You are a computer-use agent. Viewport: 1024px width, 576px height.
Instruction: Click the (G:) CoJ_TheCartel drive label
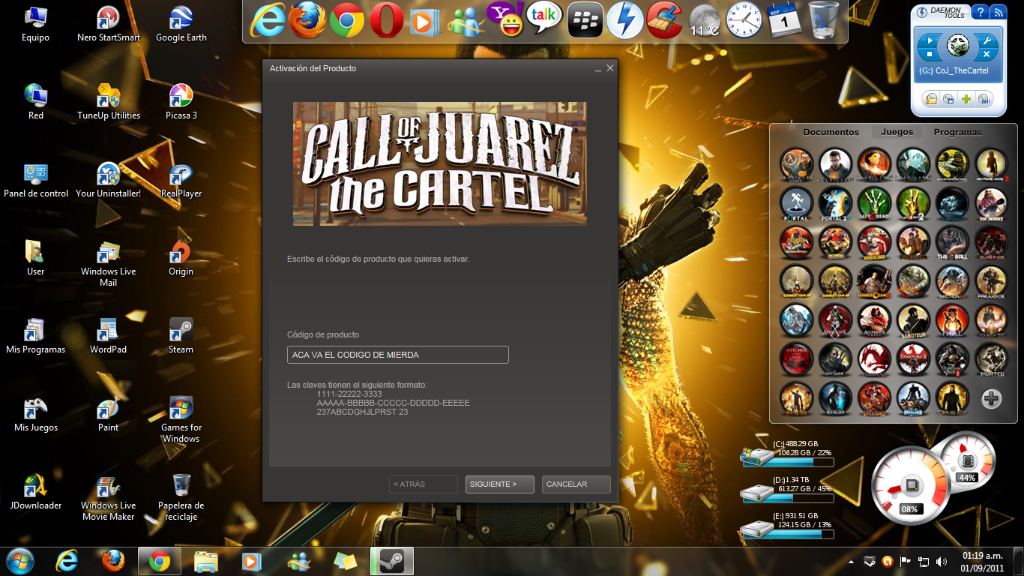point(954,71)
